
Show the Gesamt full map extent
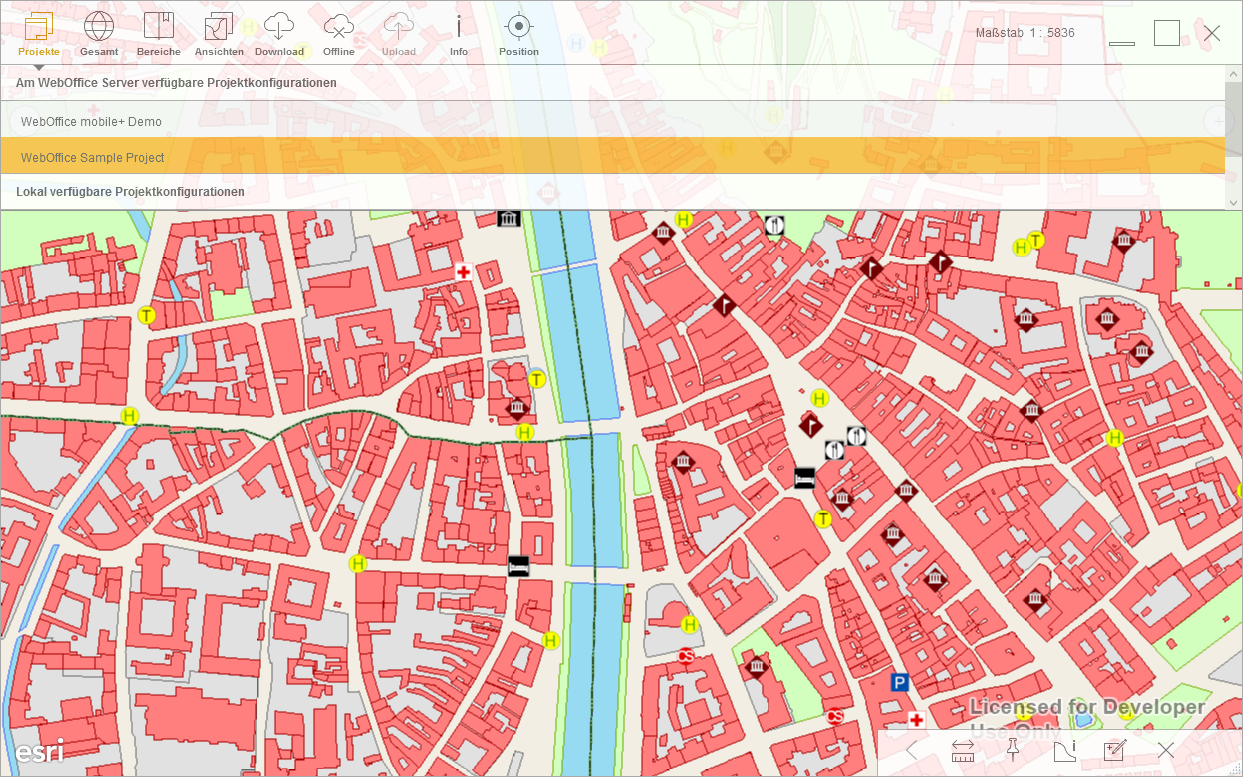tap(99, 34)
